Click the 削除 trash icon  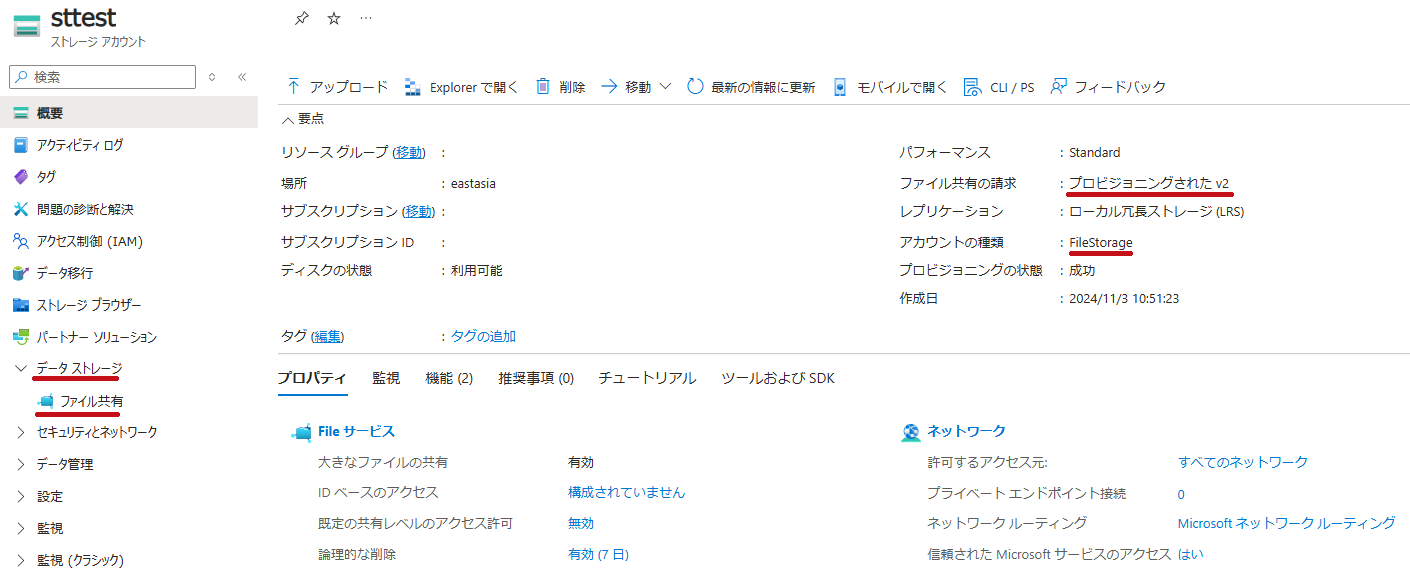[x=543, y=87]
